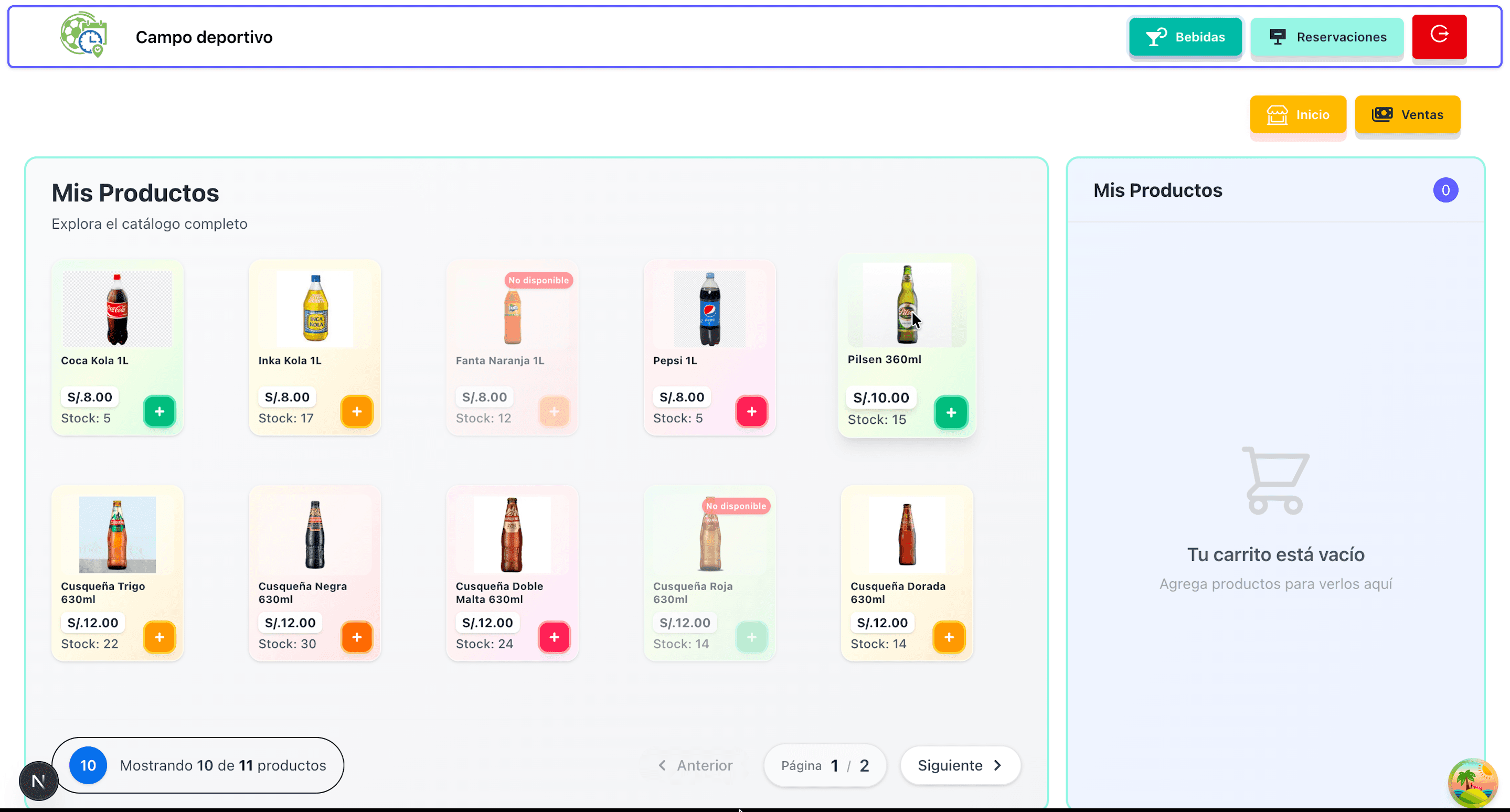Click the Pepsi bottle image
The image size is (1510, 812).
coord(710,309)
